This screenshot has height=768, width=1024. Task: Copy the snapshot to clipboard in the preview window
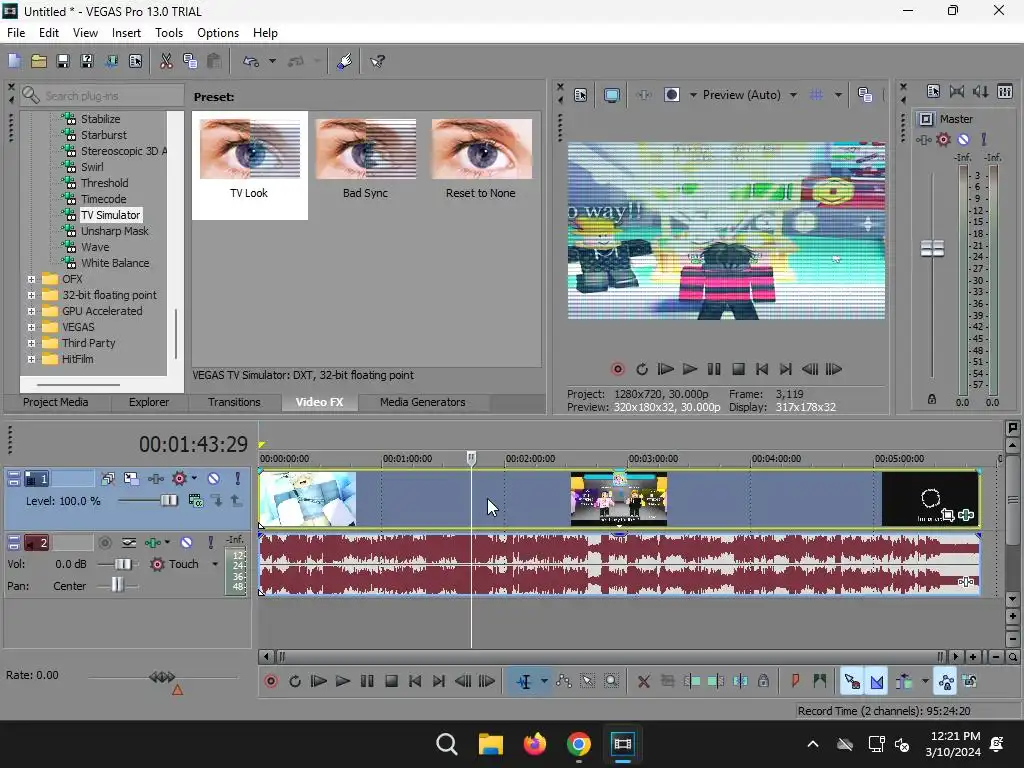tap(865, 95)
